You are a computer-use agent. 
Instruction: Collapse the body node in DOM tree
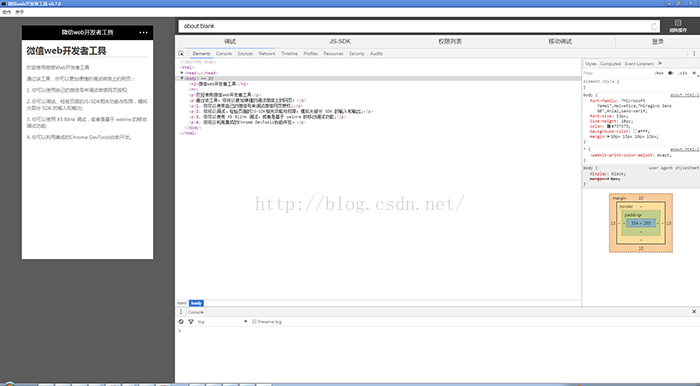tap(182, 78)
